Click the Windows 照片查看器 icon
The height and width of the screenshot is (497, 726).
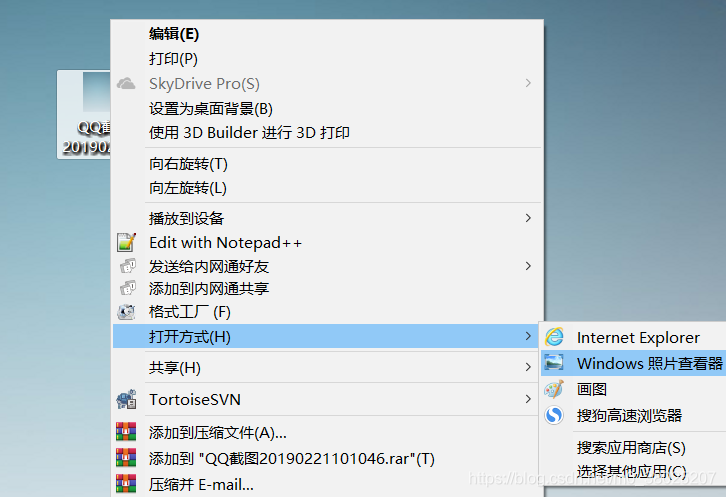(x=554, y=363)
